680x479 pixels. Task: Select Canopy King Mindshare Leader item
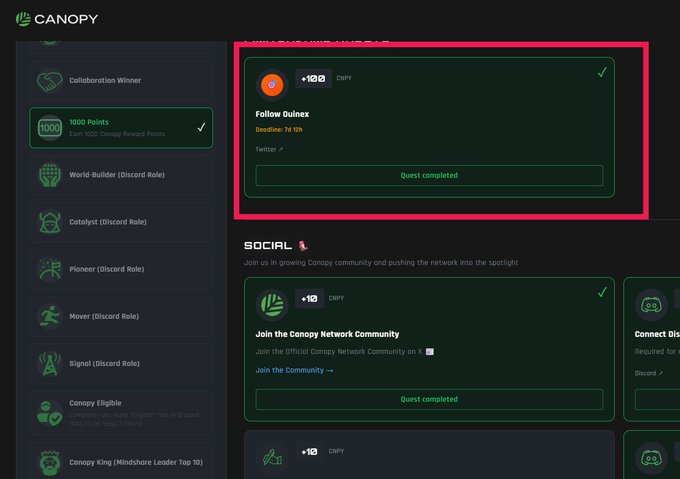[121, 463]
